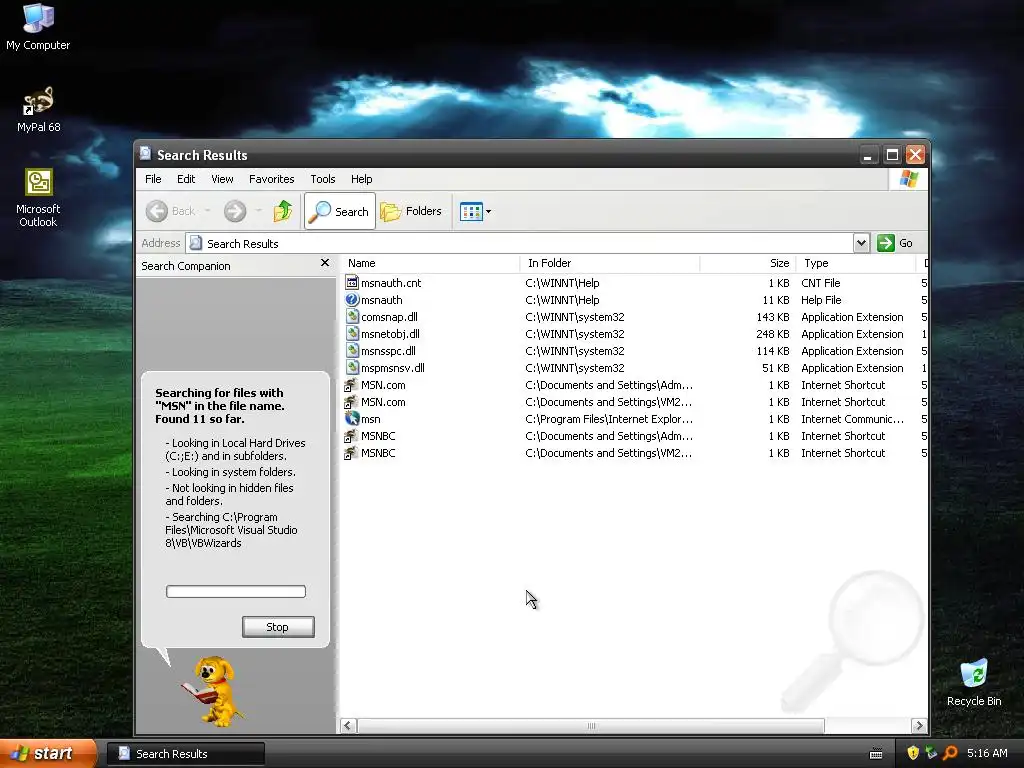Click the scroll right arrow

(x=919, y=726)
